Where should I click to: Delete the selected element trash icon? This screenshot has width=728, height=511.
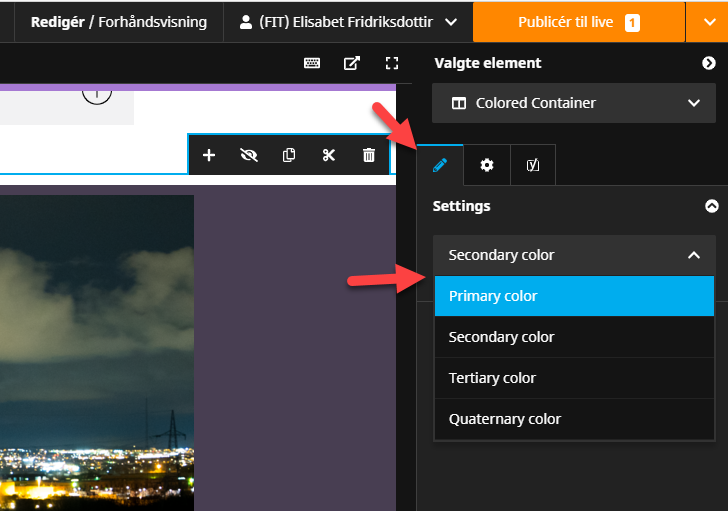pyautogui.click(x=369, y=155)
